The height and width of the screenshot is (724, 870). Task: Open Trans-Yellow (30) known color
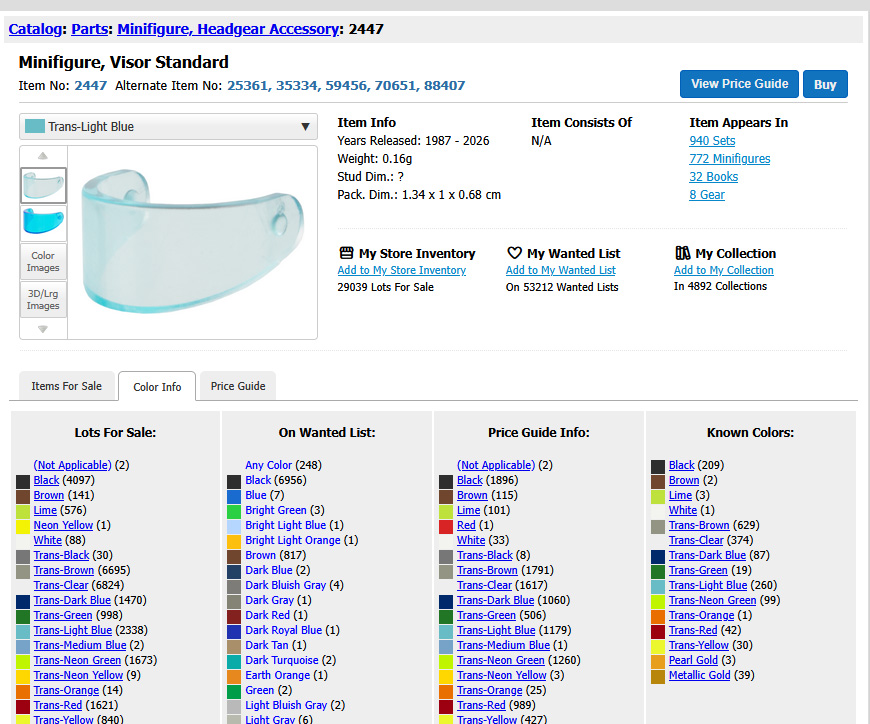pyautogui.click(x=699, y=645)
